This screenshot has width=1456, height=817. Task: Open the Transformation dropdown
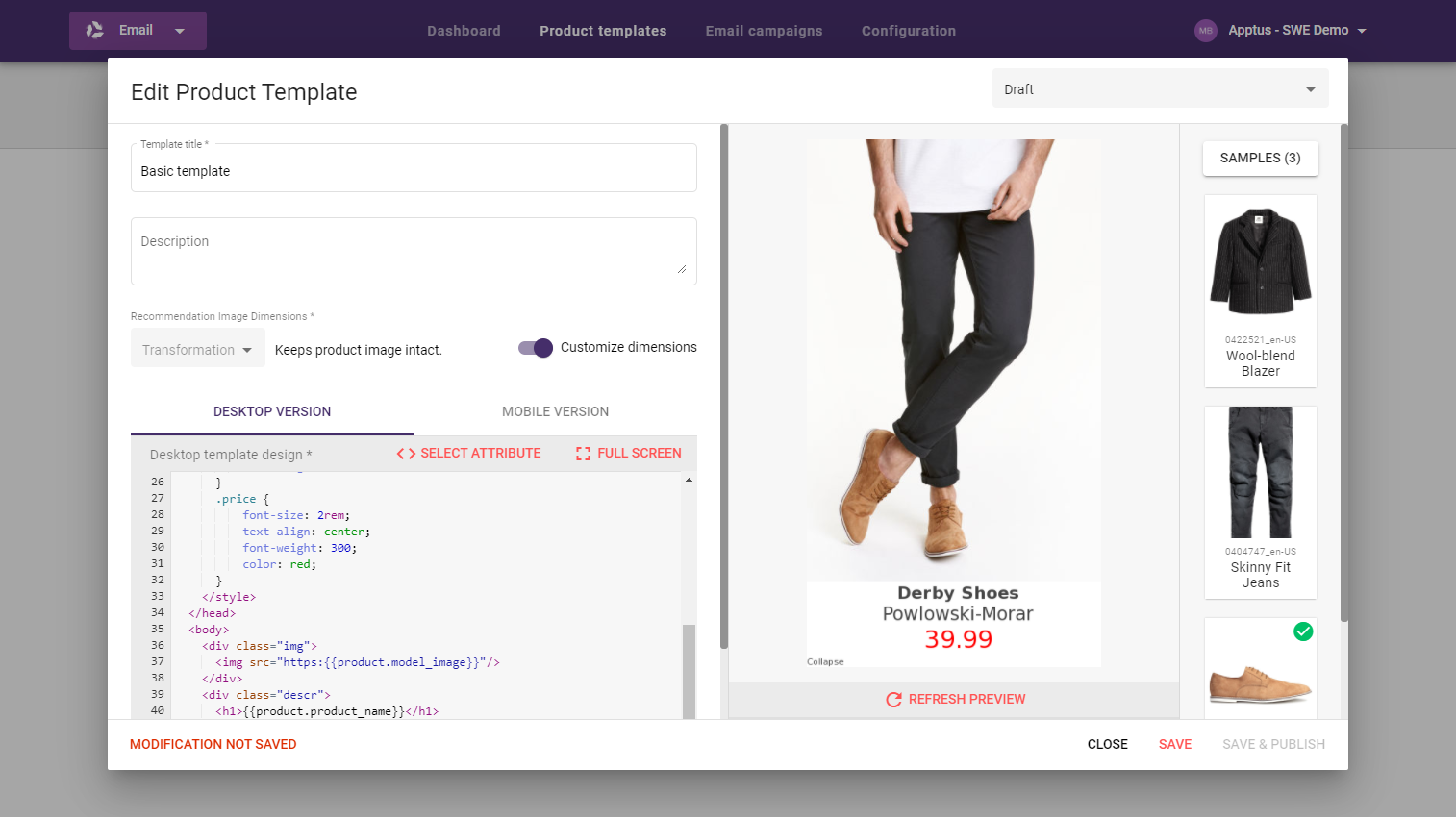tap(197, 349)
